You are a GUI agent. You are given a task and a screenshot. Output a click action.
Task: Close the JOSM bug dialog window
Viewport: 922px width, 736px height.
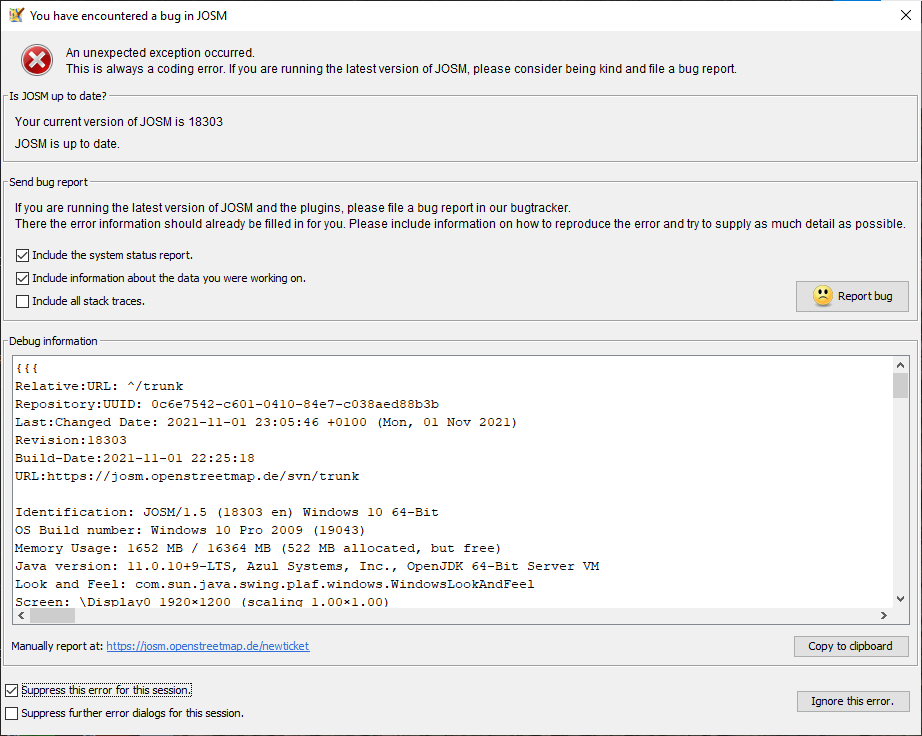coord(905,15)
